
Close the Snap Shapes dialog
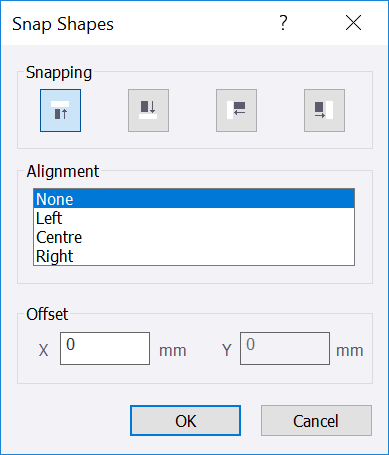tap(353, 23)
